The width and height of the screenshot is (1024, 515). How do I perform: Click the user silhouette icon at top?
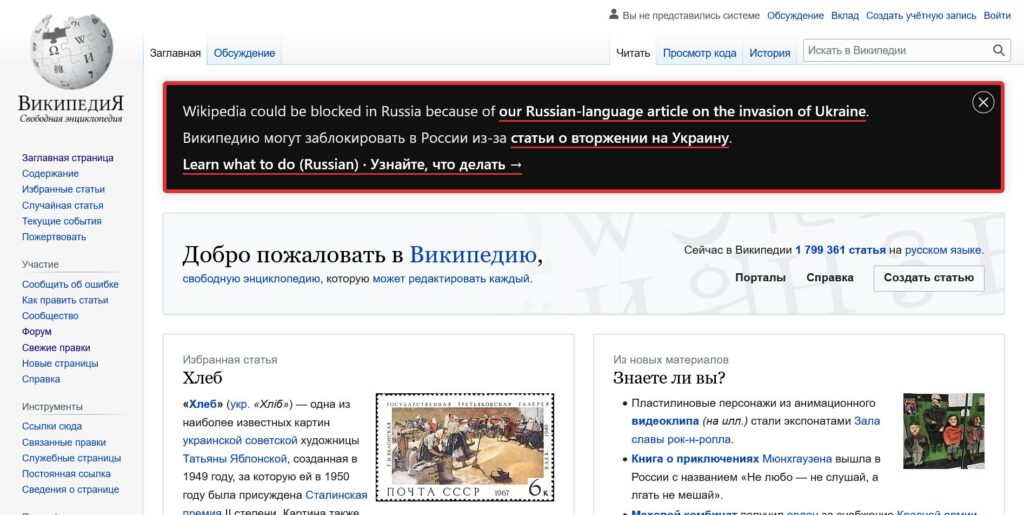pos(614,15)
